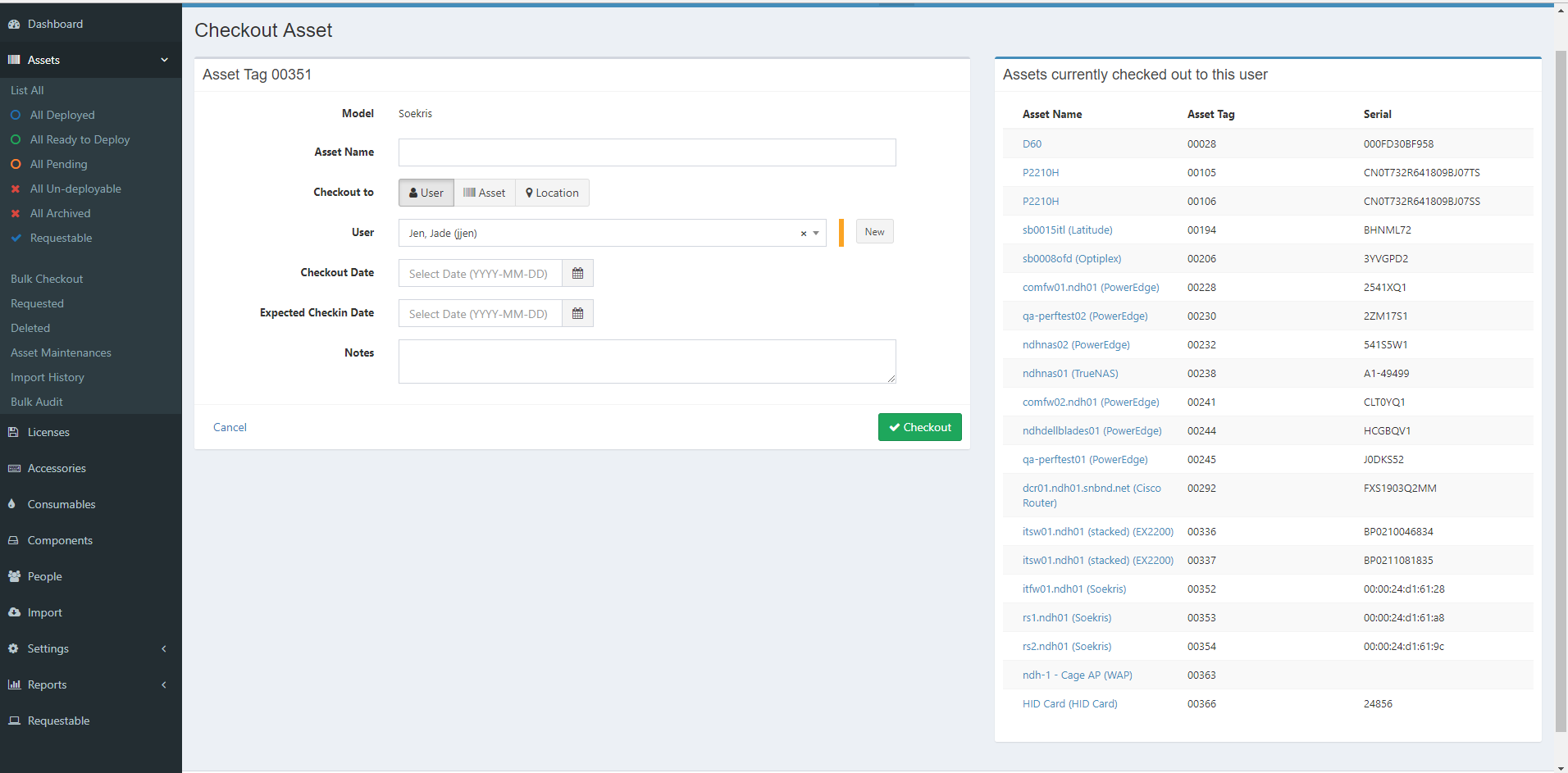Open Bulk Checkout from the sidebar
This screenshot has width=1568, height=773.
[47, 279]
